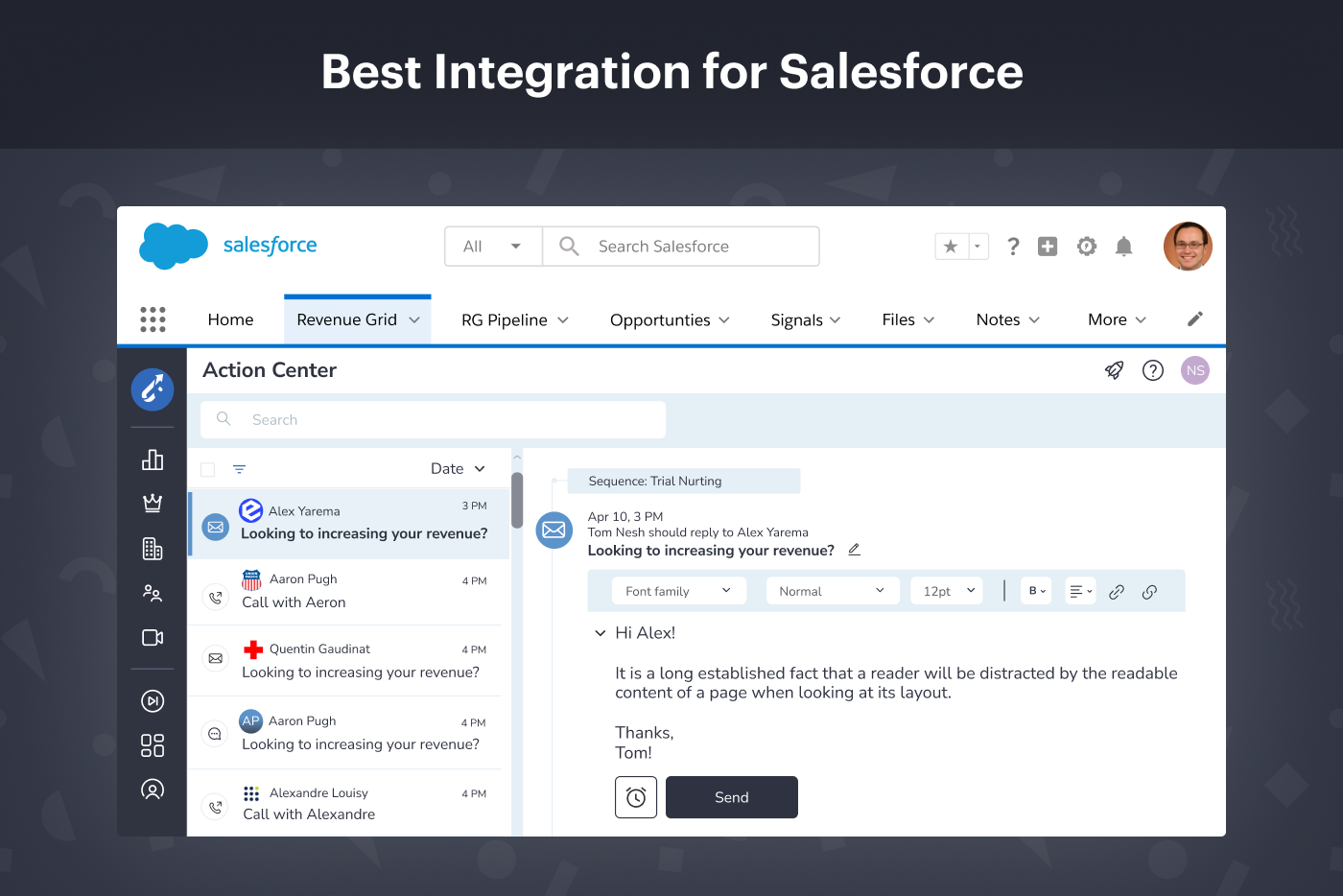
Task: Click the building accounts icon in sidebar
Action: click(x=152, y=548)
